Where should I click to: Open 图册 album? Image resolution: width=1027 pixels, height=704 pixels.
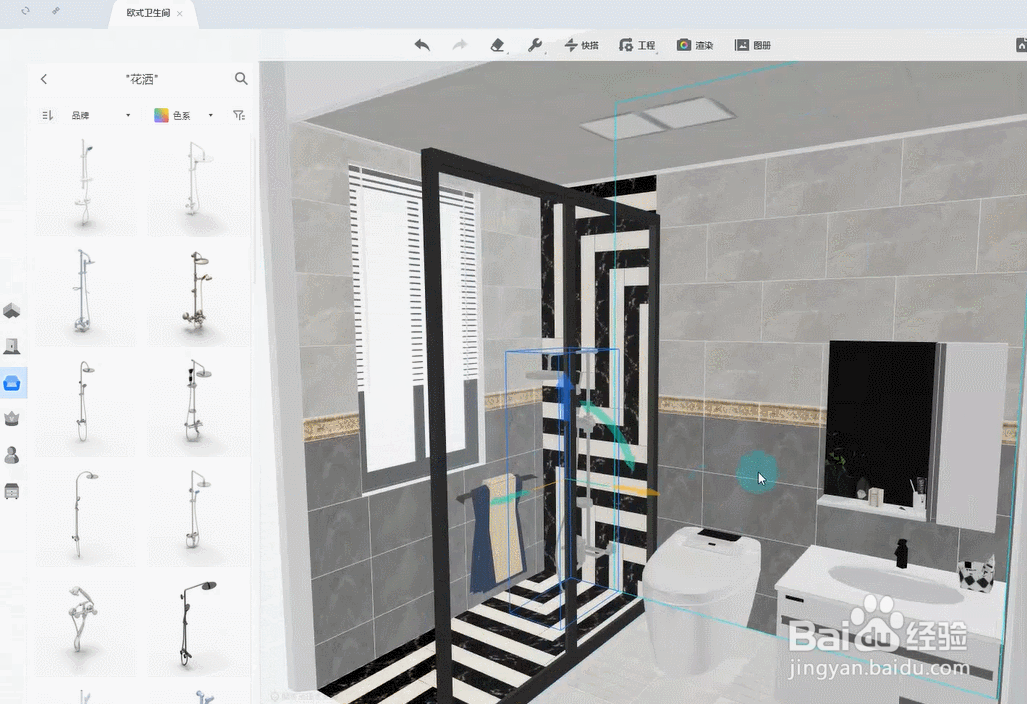pyautogui.click(x=753, y=45)
